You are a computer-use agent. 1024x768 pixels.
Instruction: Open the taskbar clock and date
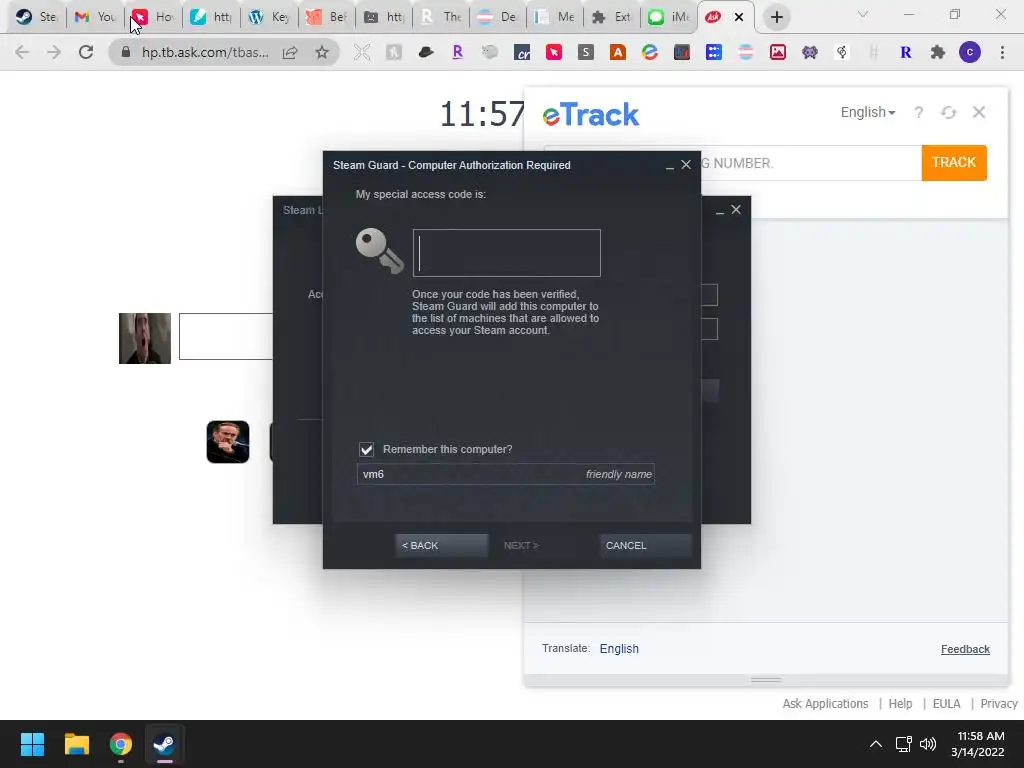click(x=977, y=744)
